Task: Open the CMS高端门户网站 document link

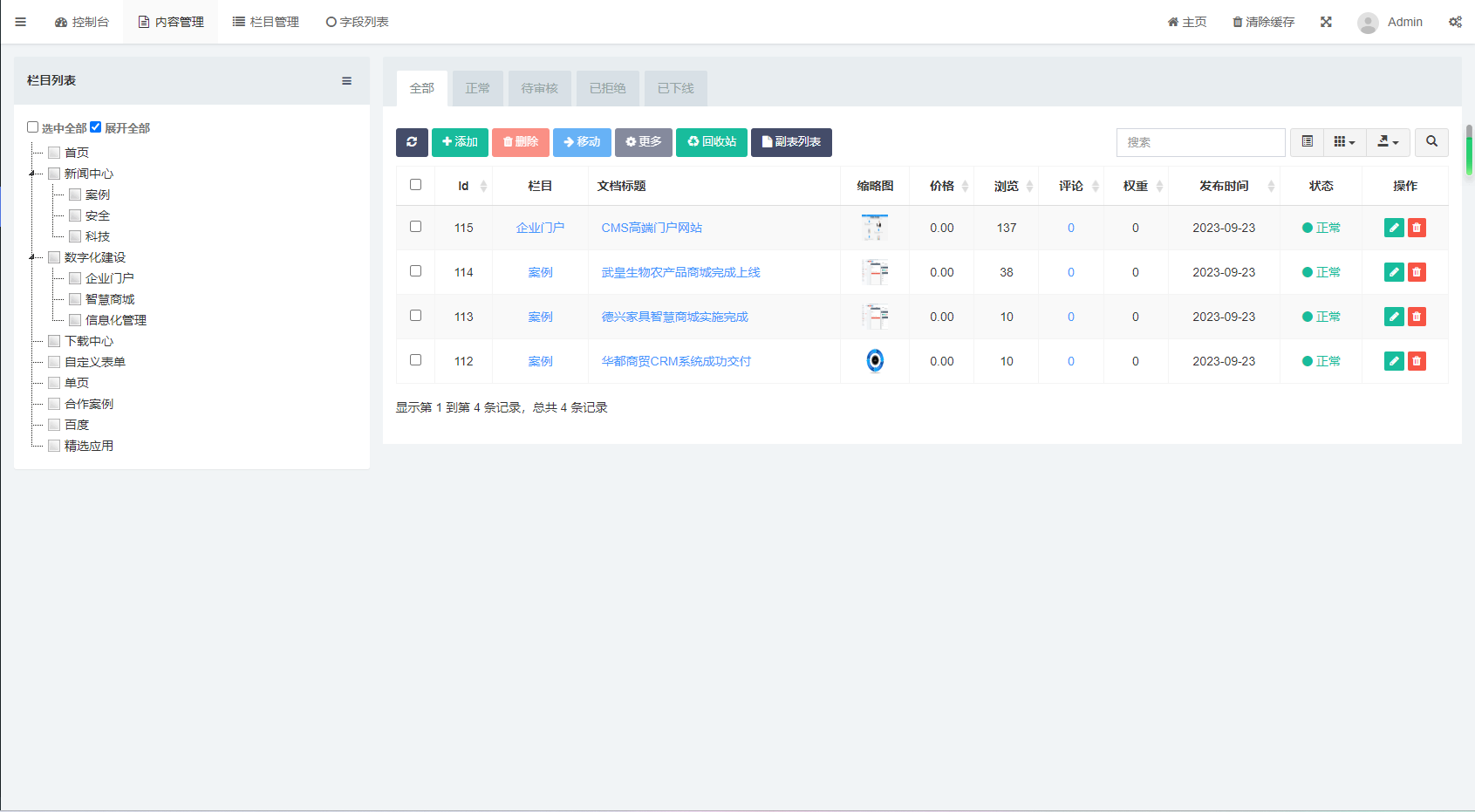Action: (652, 228)
